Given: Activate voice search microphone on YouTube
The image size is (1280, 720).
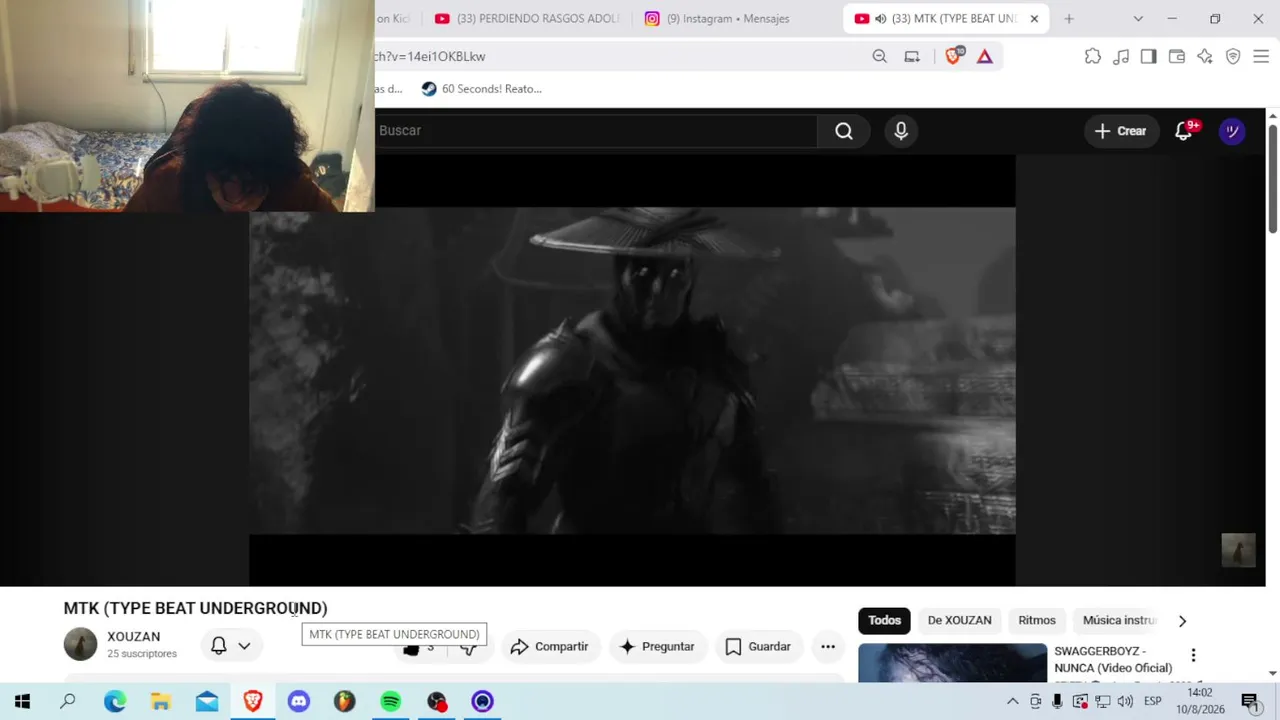Looking at the screenshot, I should tap(901, 131).
